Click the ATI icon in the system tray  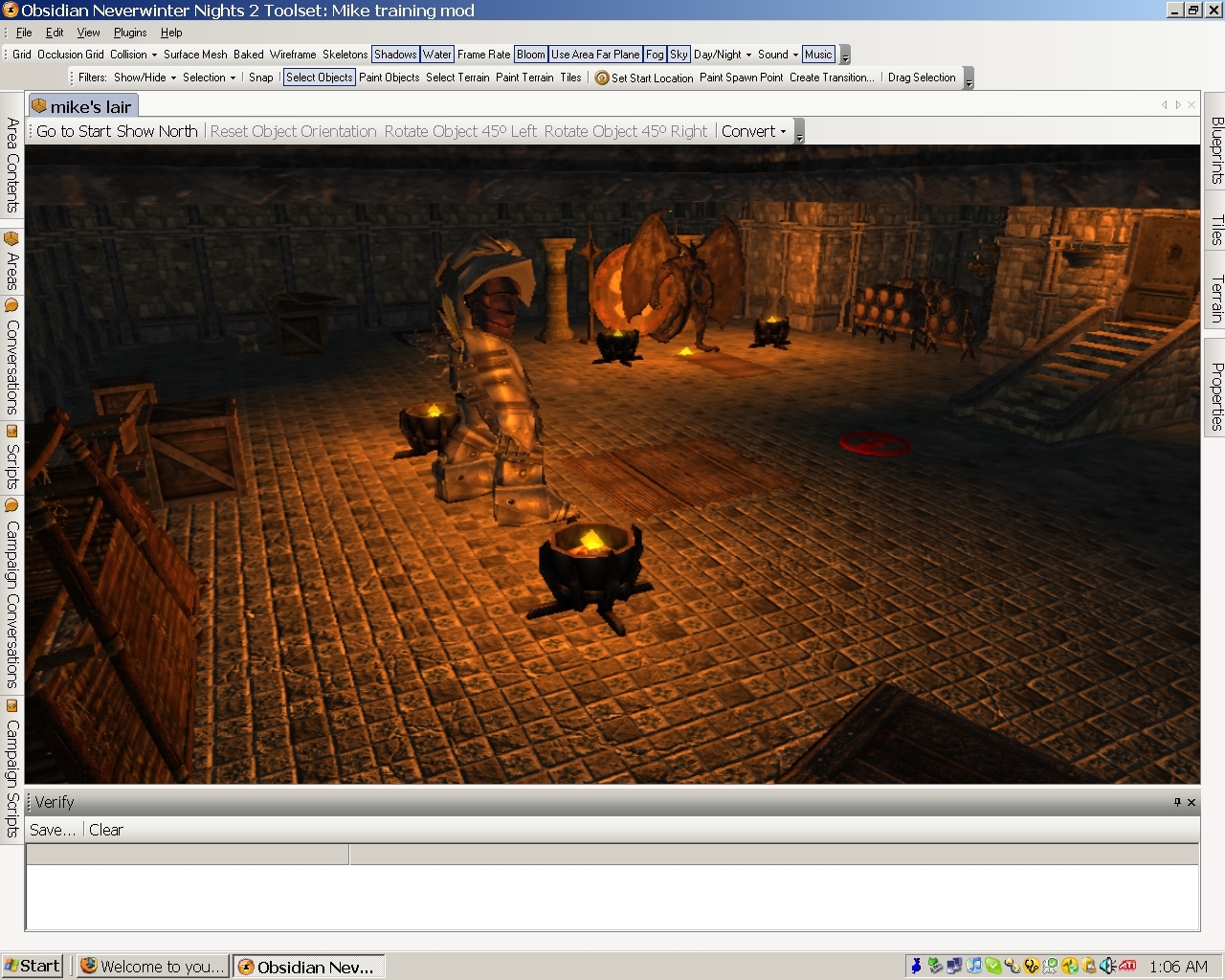[1127, 966]
